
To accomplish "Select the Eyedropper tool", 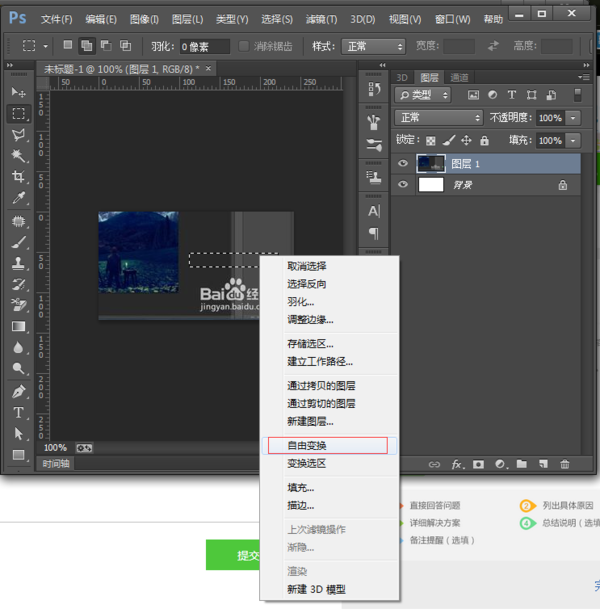I will [x=18, y=198].
